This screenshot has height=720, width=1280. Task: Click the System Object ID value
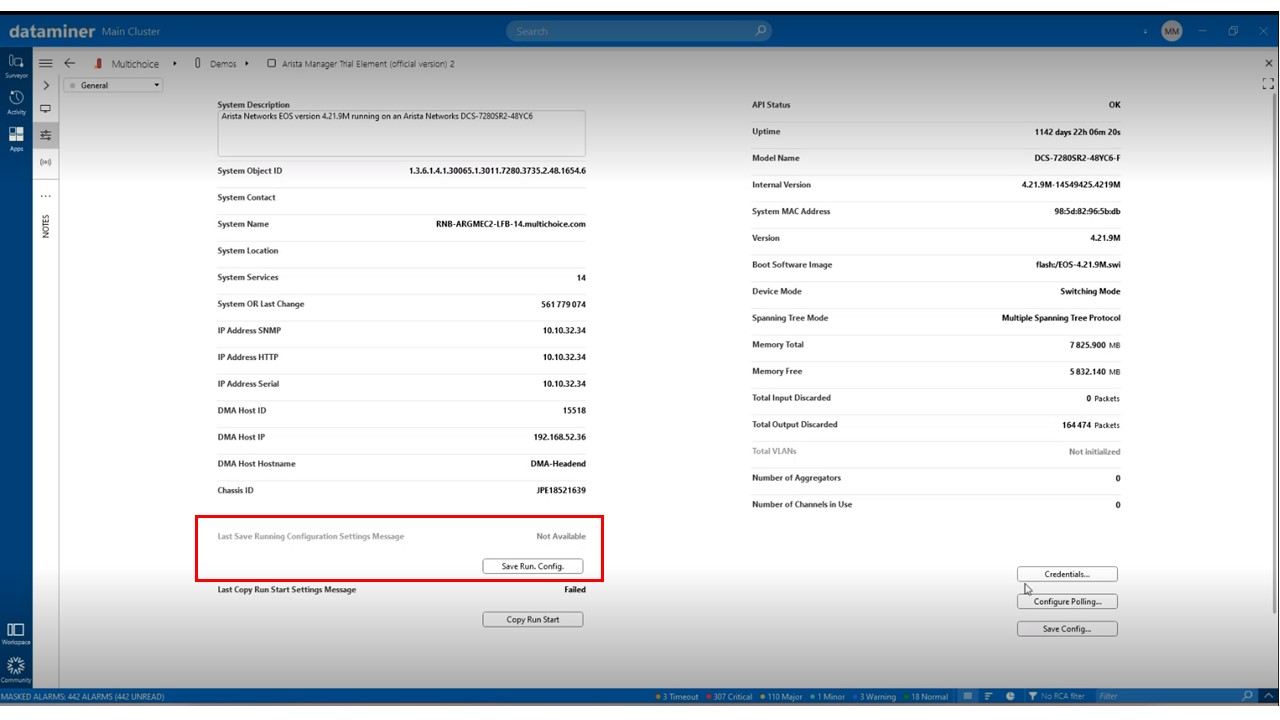pyautogui.click(x=497, y=171)
